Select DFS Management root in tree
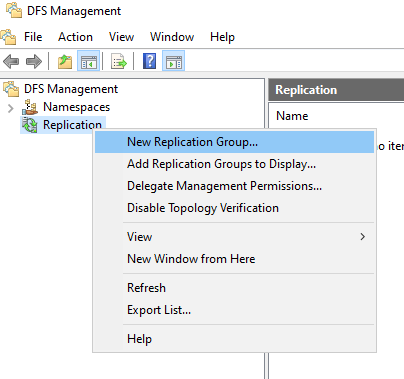The width and height of the screenshot is (404, 379). 71,89
